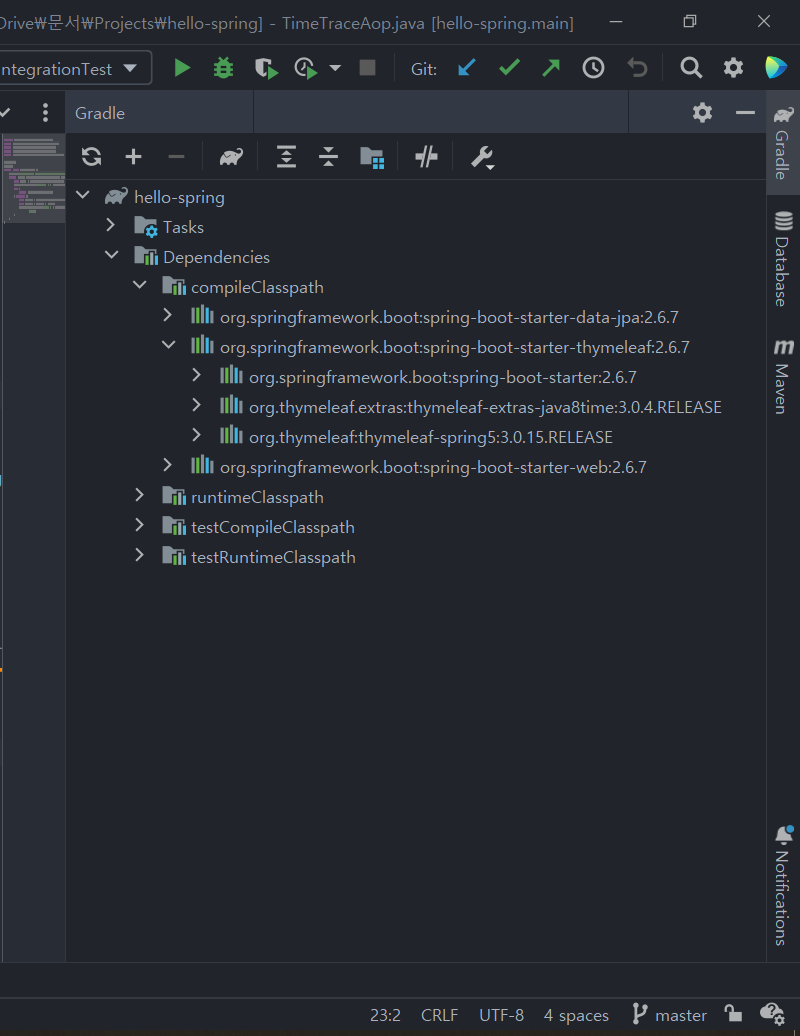The height and width of the screenshot is (1036, 800).
Task: Select the Dependencies tree item
Action: click(x=416, y=257)
